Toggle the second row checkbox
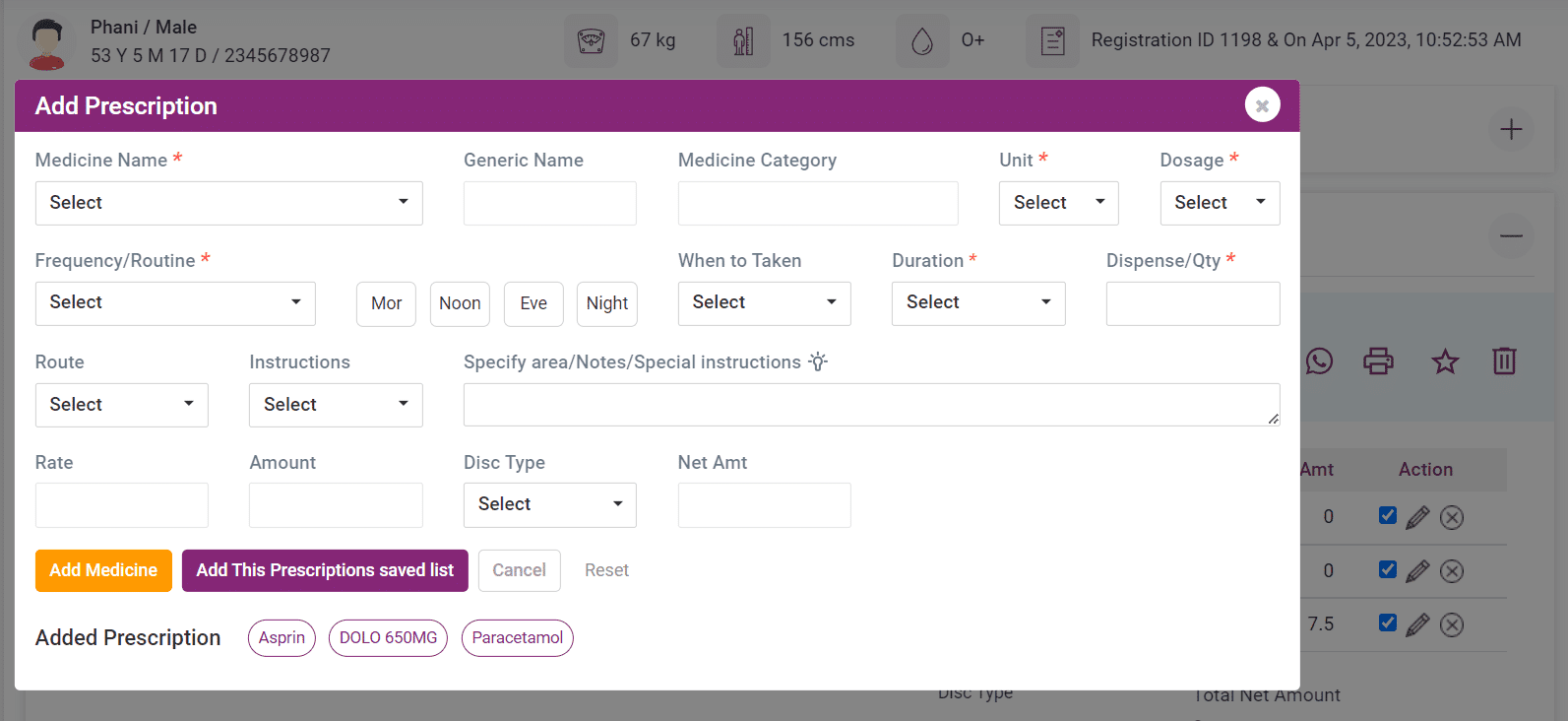The width and height of the screenshot is (1568, 721). point(1388,569)
